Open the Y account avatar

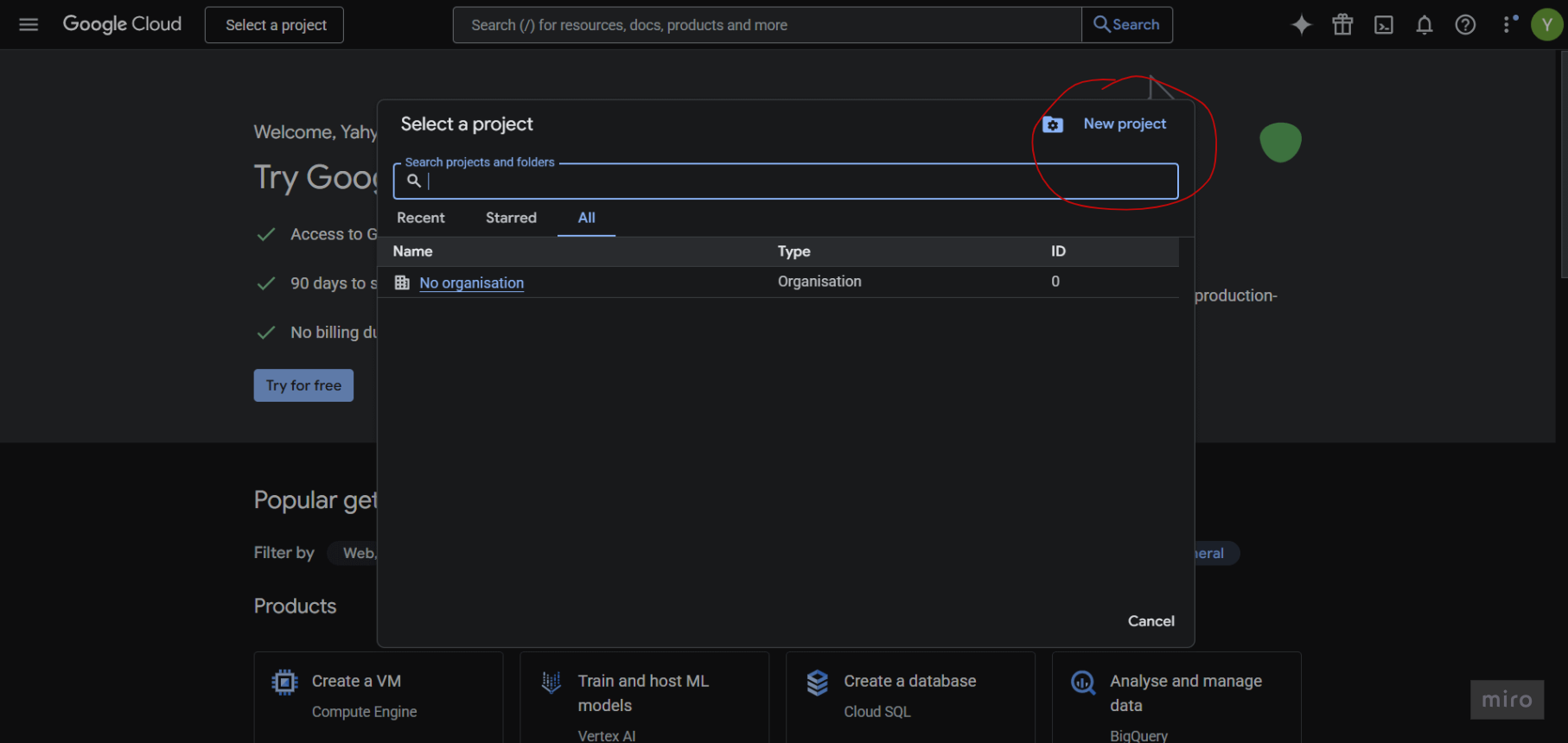tap(1547, 25)
